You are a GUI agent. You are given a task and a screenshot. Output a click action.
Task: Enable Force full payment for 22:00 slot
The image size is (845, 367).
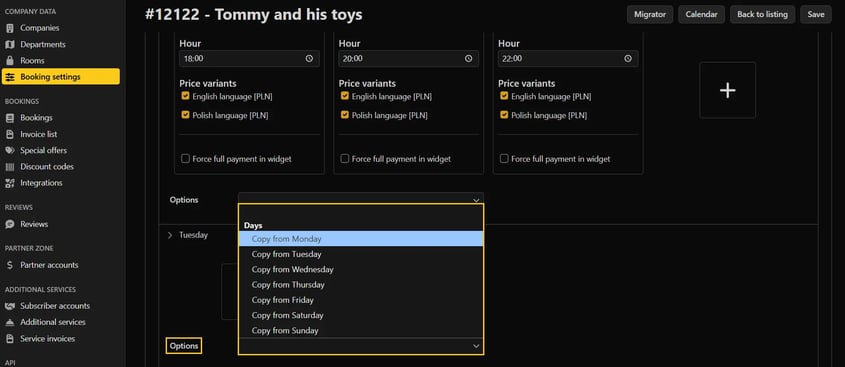[x=504, y=158]
